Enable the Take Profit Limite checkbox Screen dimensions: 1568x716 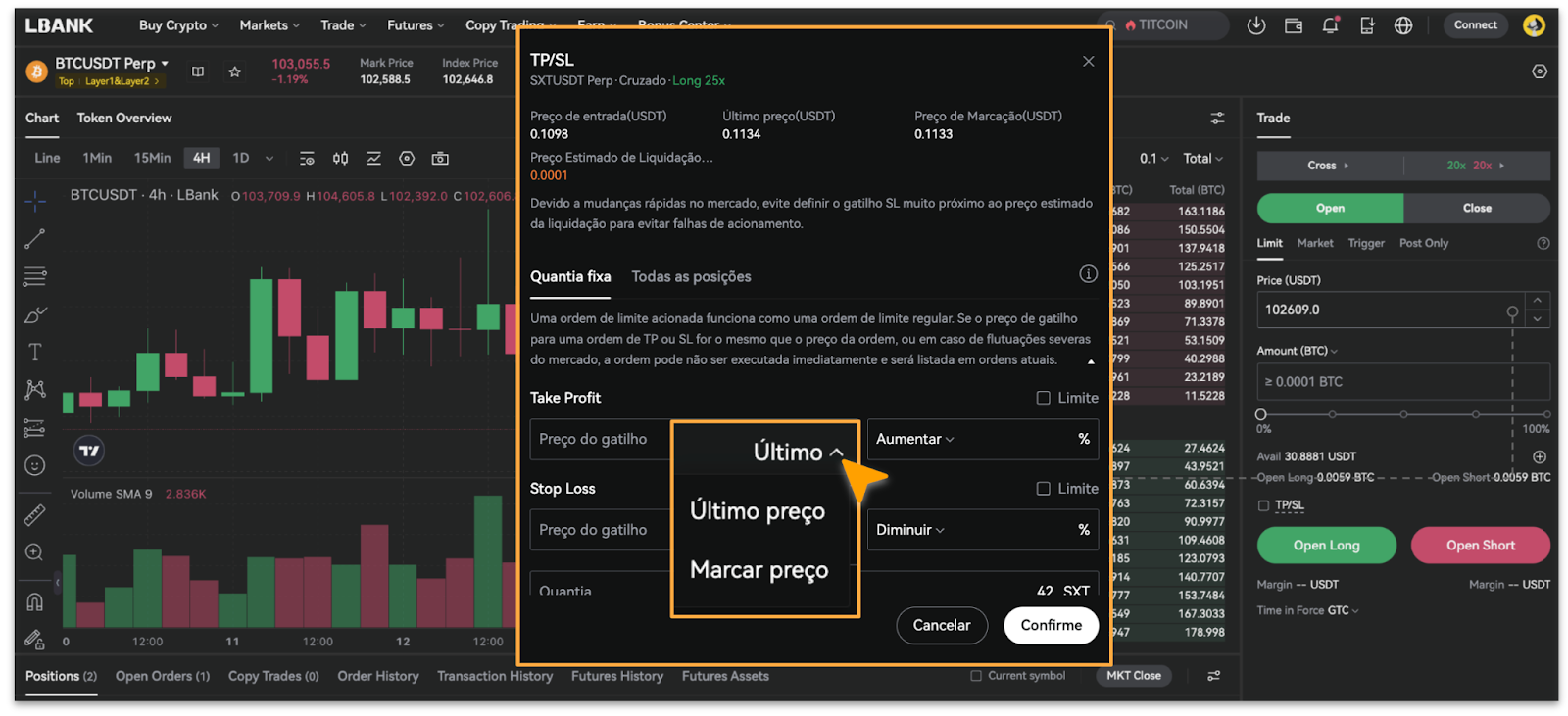1044,398
